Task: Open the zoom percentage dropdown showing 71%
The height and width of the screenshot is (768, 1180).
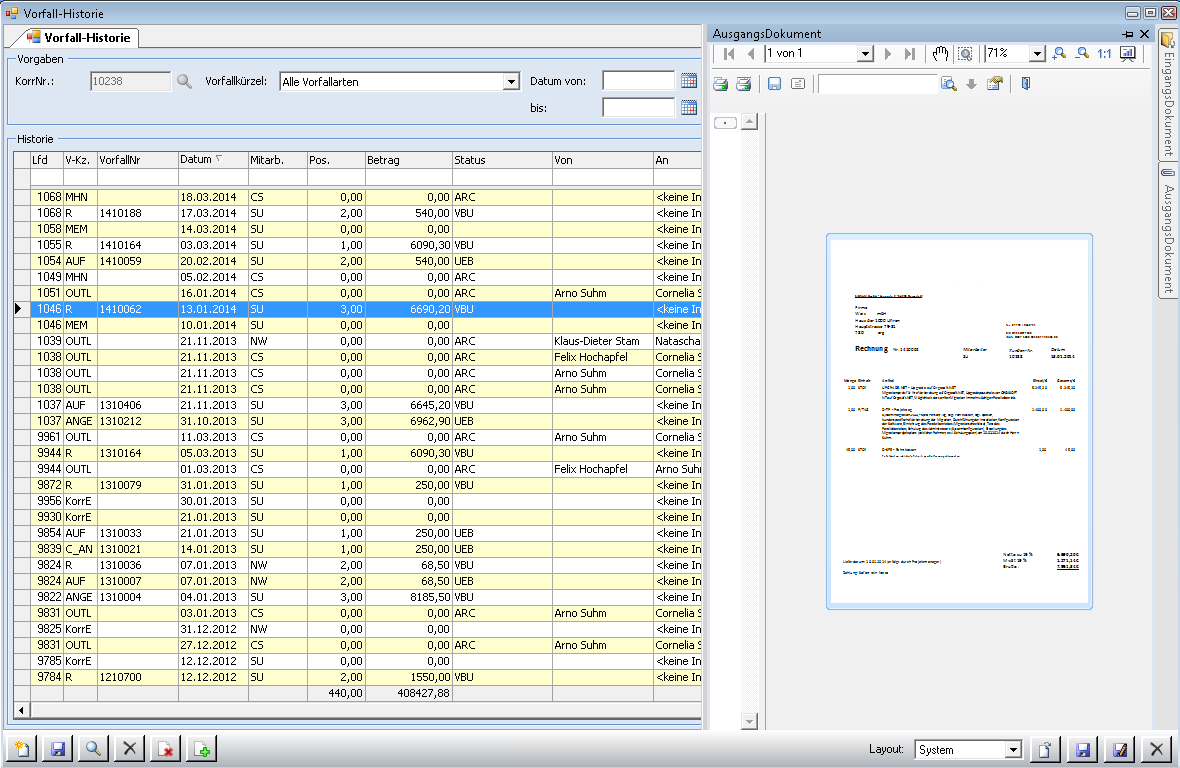Action: point(1037,54)
